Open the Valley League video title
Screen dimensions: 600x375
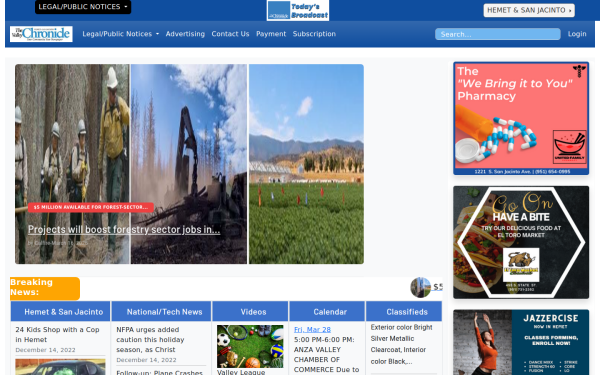241,372
